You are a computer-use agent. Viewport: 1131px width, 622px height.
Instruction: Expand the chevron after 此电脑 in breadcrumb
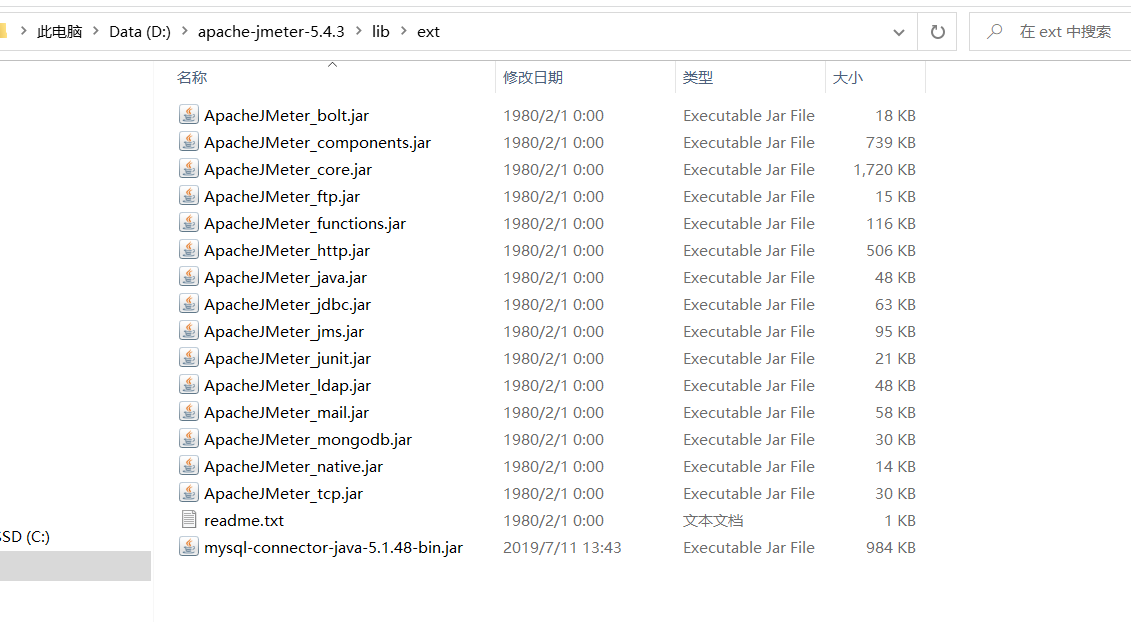(95, 31)
